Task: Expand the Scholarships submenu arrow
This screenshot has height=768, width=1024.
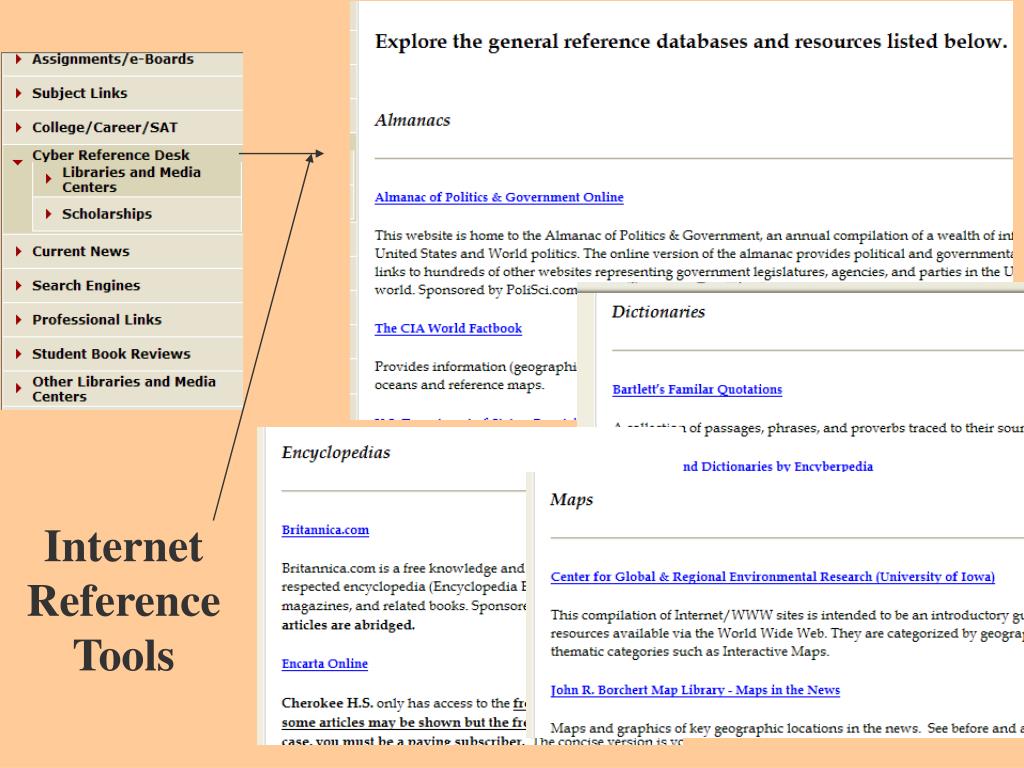Action: click(x=48, y=214)
